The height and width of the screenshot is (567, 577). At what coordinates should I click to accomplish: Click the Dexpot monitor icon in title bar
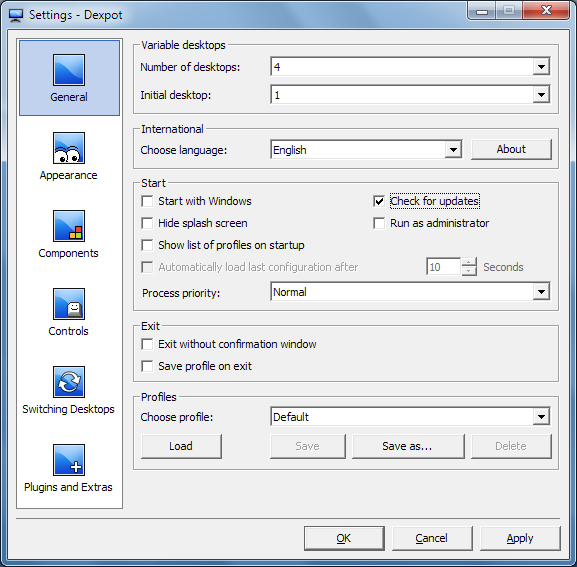[x=16, y=15]
